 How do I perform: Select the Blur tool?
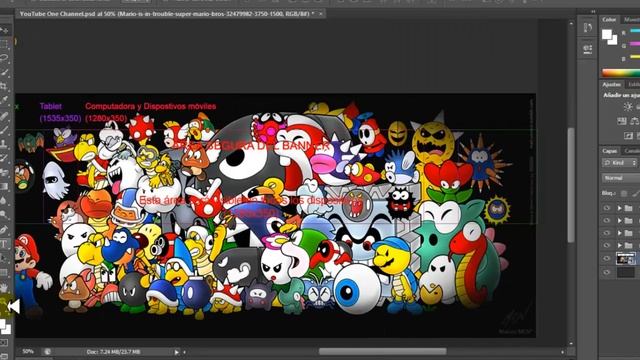click(5, 200)
